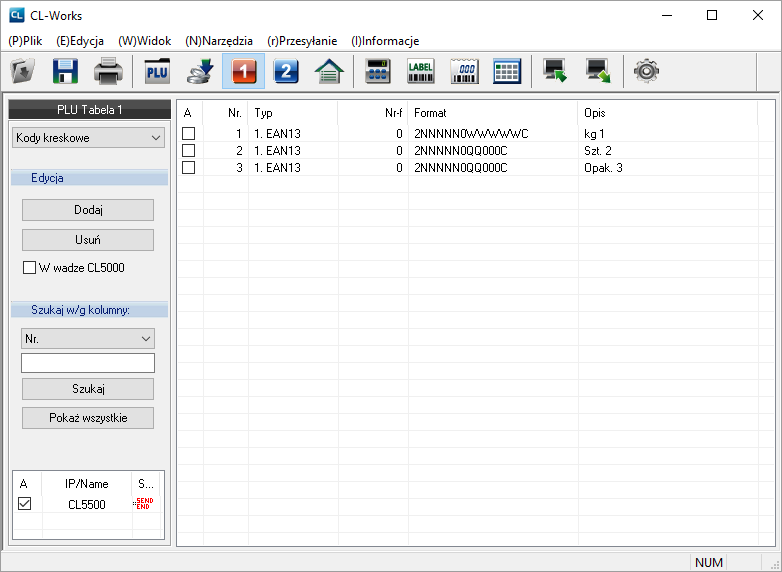The height and width of the screenshot is (572, 782).
Task: Click the IP/Name column header
Action: click(x=87, y=484)
